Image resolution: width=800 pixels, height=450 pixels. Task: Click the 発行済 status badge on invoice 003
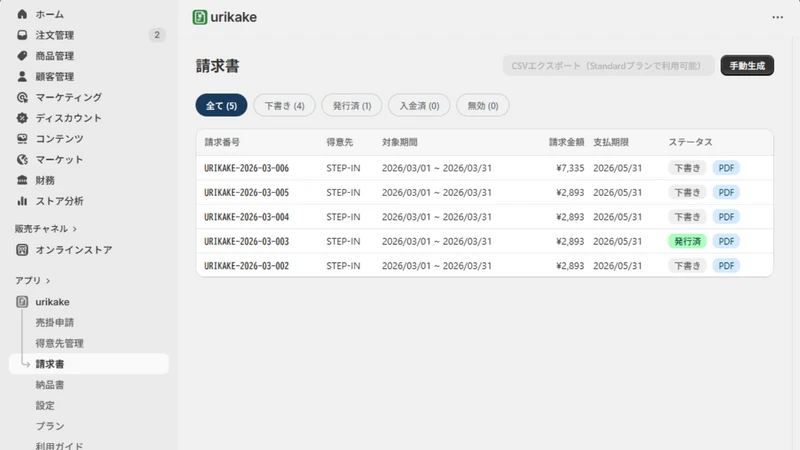tap(687, 241)
